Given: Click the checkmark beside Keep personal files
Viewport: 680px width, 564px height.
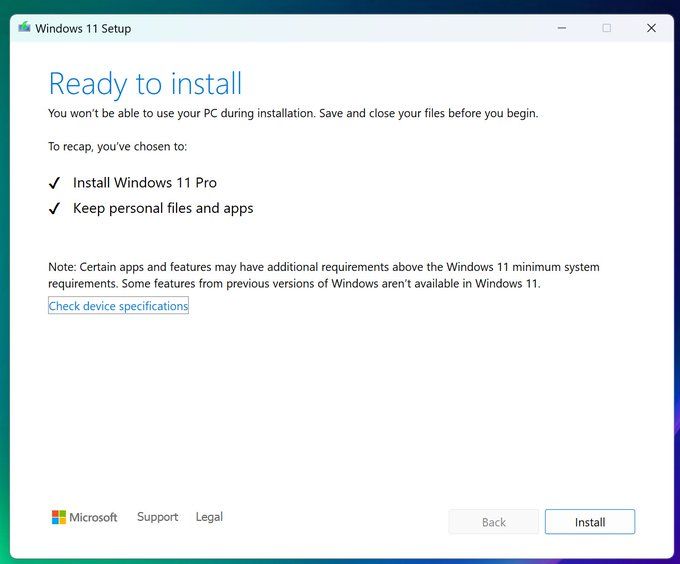Looking at the screenshot, I should click(54, 209).
